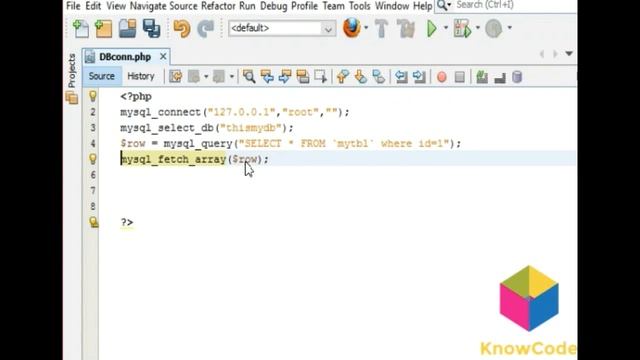Click the Stop Macro Recording square icon

point(460,77)
